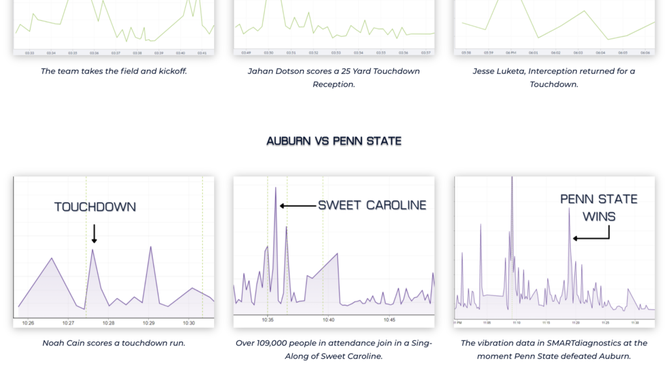The image size is (668, 376).
Task: Click the AUBURN VS PENN STATE heading
Action: coord(334,141)
